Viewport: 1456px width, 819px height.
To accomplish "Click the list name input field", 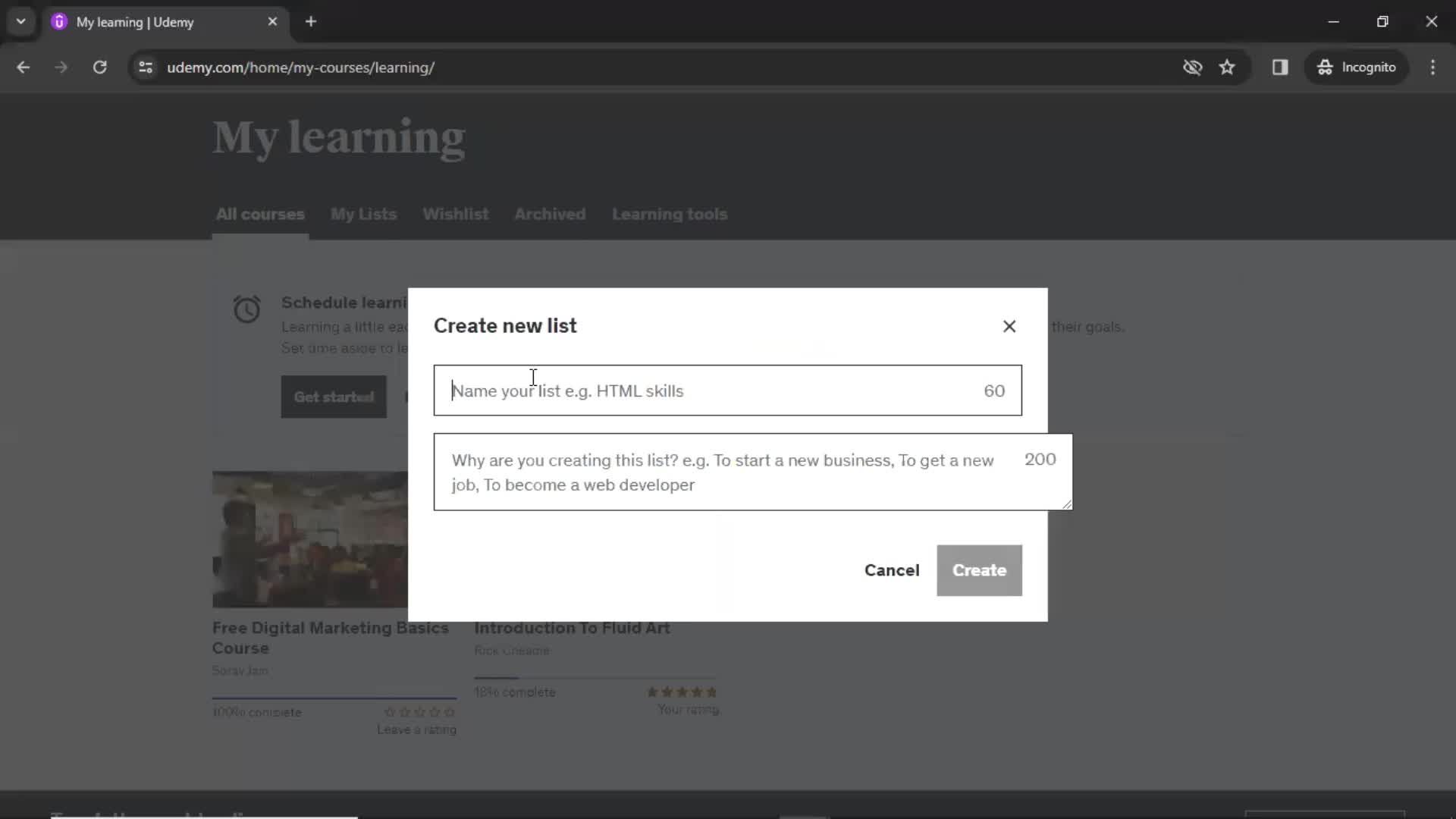I will click(x=728, y=391).
